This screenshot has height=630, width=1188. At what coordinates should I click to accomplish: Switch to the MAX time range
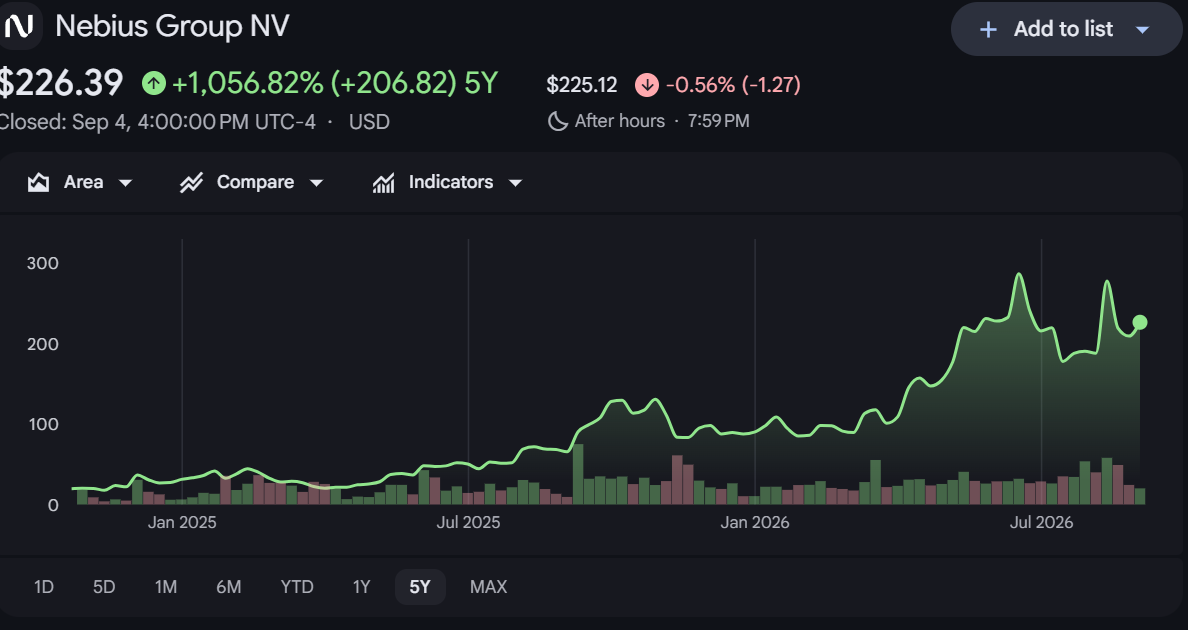pyautogui.click(x=489, y=587)
